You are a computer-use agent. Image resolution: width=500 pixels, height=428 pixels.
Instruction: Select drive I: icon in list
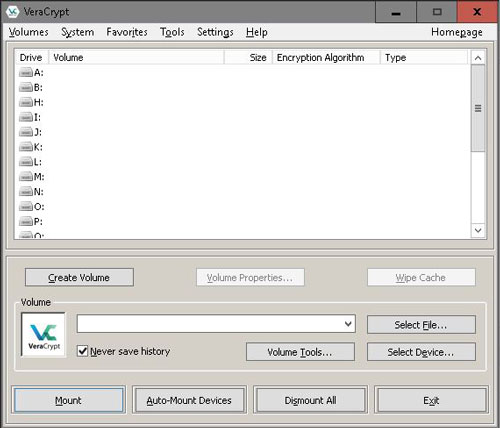[x=26, y=117]
